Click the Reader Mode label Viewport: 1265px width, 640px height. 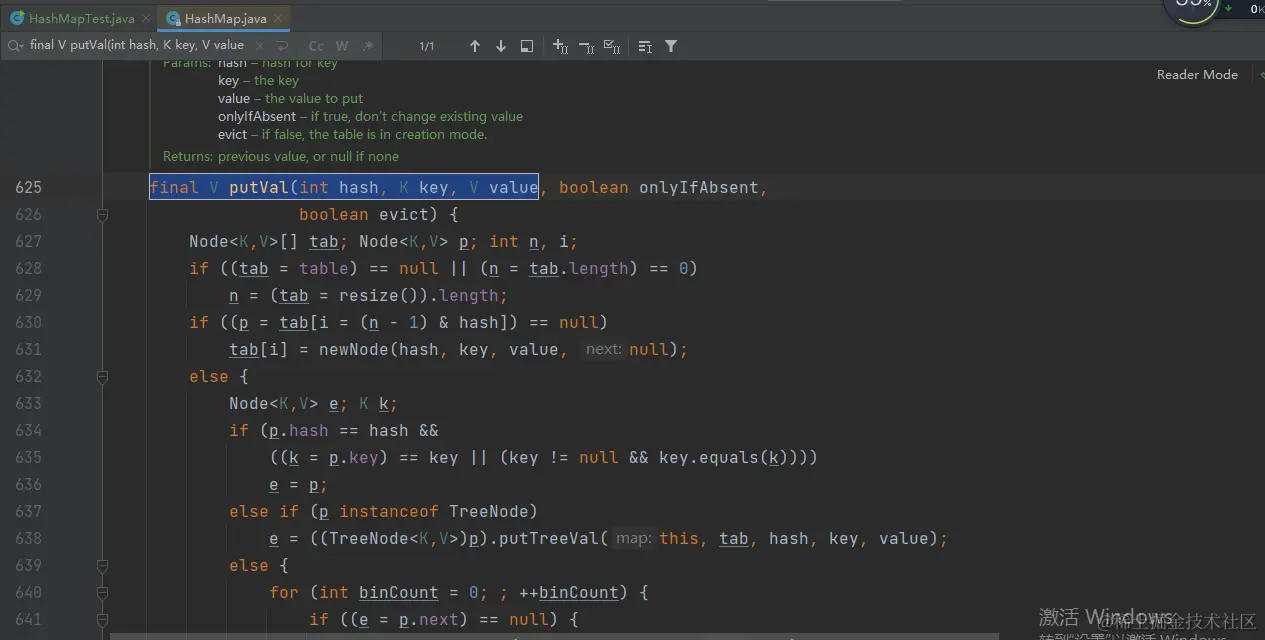point(1197,74)
